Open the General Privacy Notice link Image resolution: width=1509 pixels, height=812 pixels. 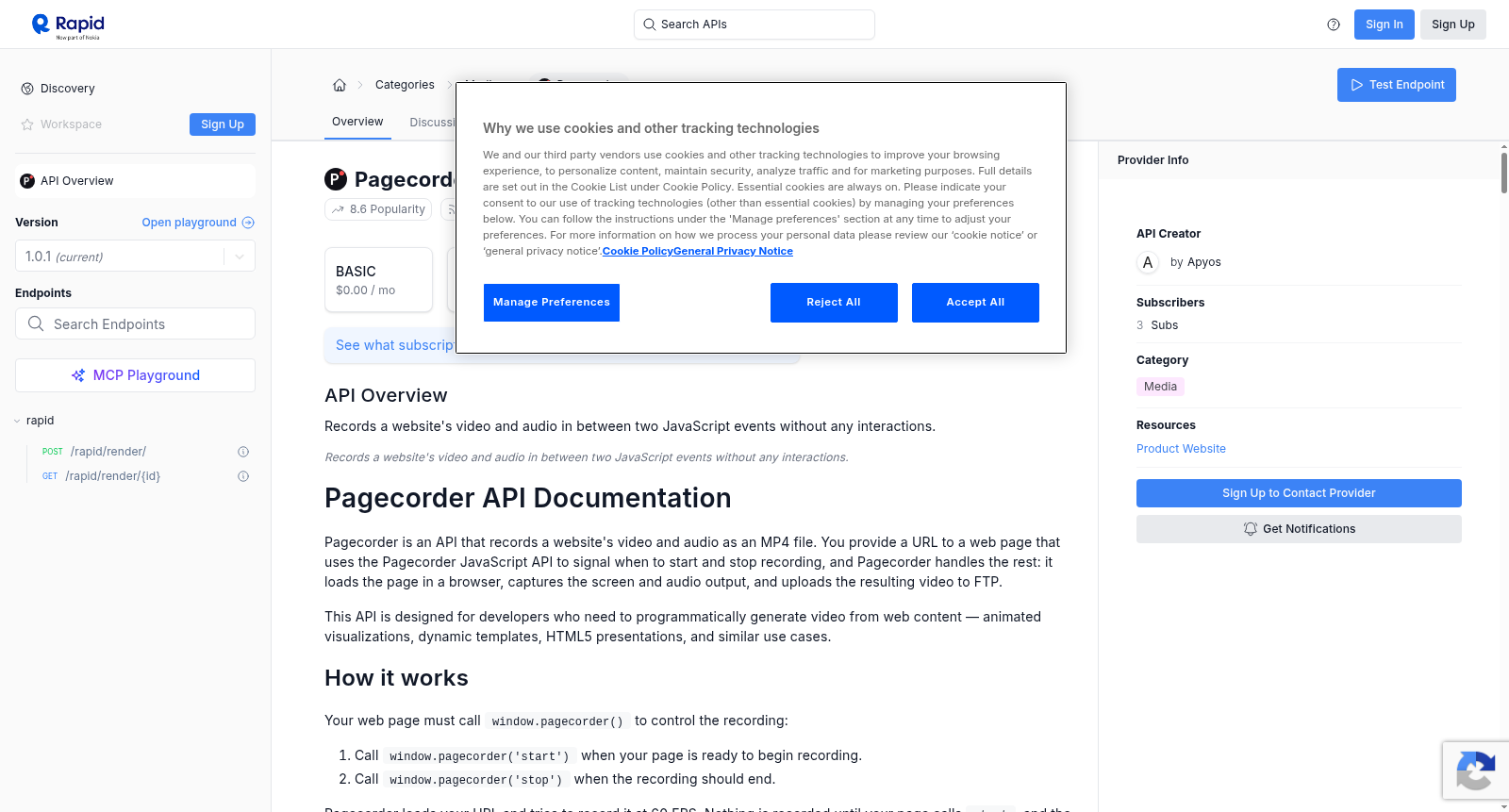coord(733,251)
